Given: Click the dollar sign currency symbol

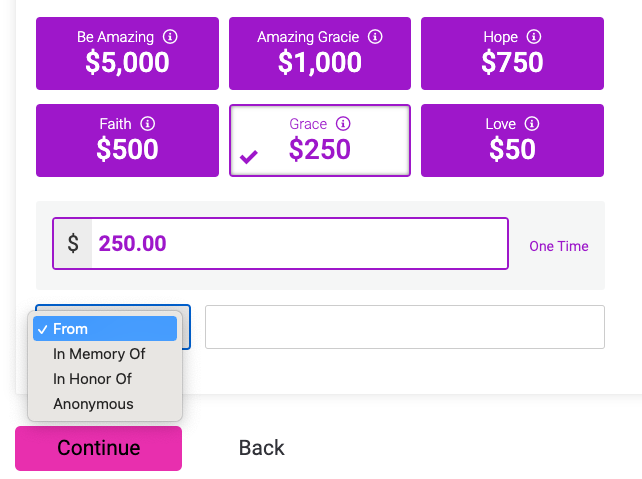Looking at the screenshot, I should coord(73,243).
